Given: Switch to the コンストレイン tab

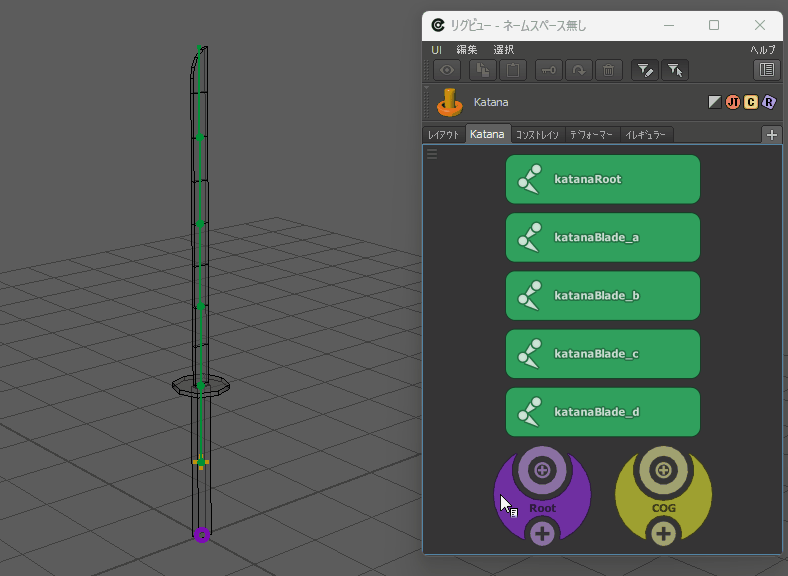Looking at the screenshot, I should (537, 135).
